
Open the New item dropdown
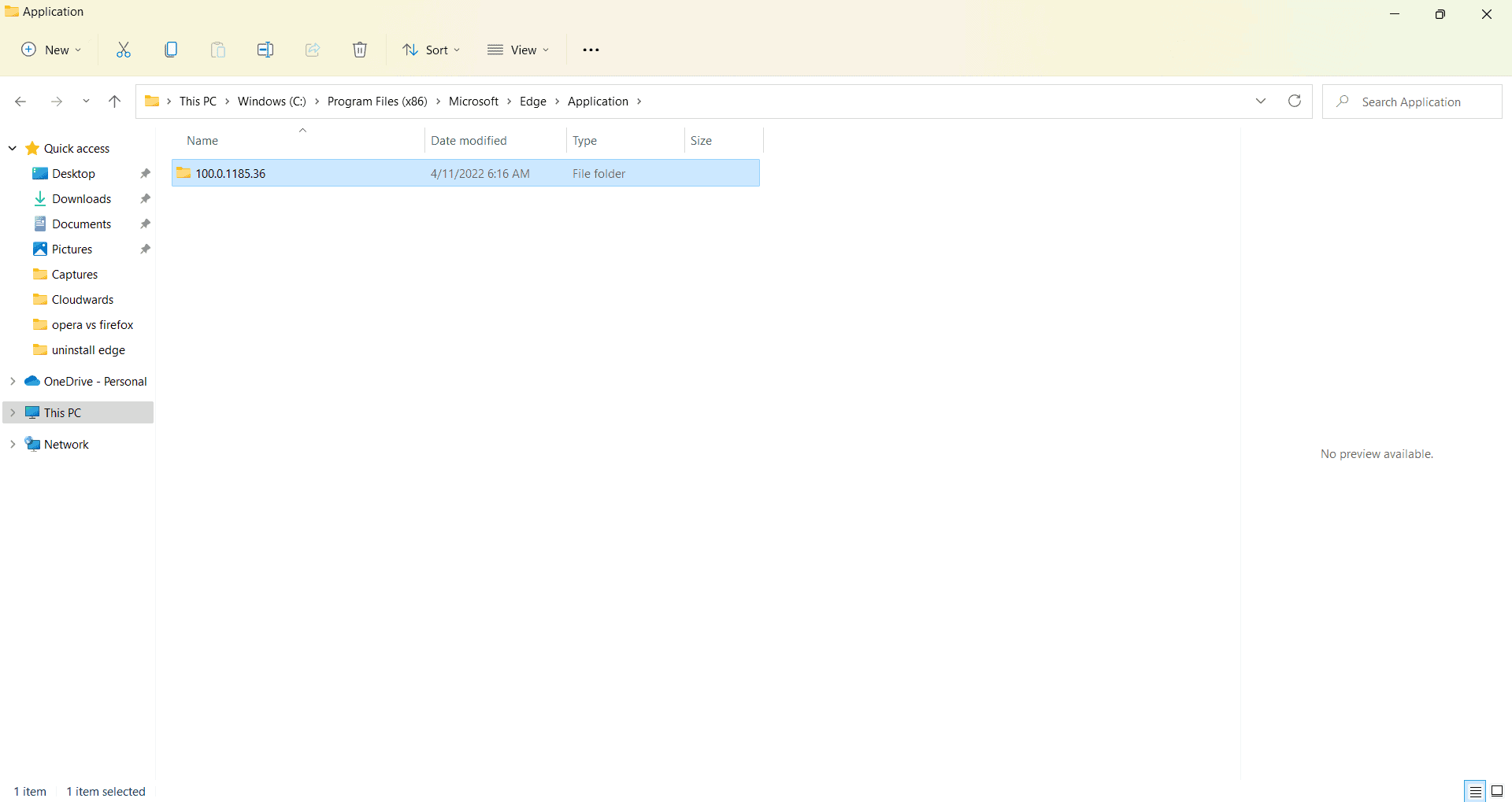click(51, 50)
